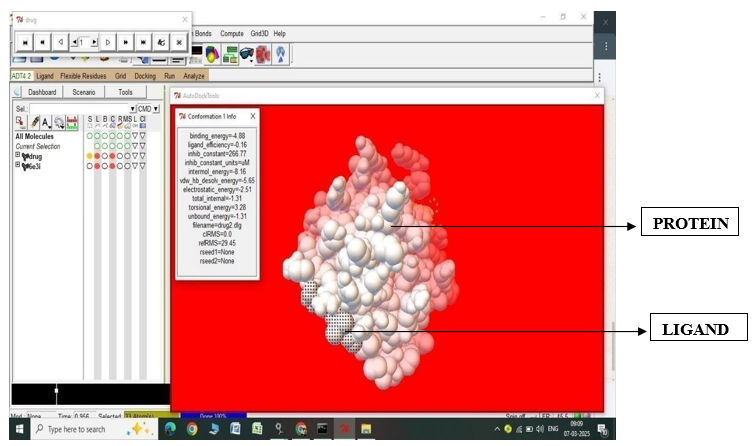This screenshot has width=753, height=446.
Task: Click the 3D glasses stereo icon
Action: (x=245, y=53)
